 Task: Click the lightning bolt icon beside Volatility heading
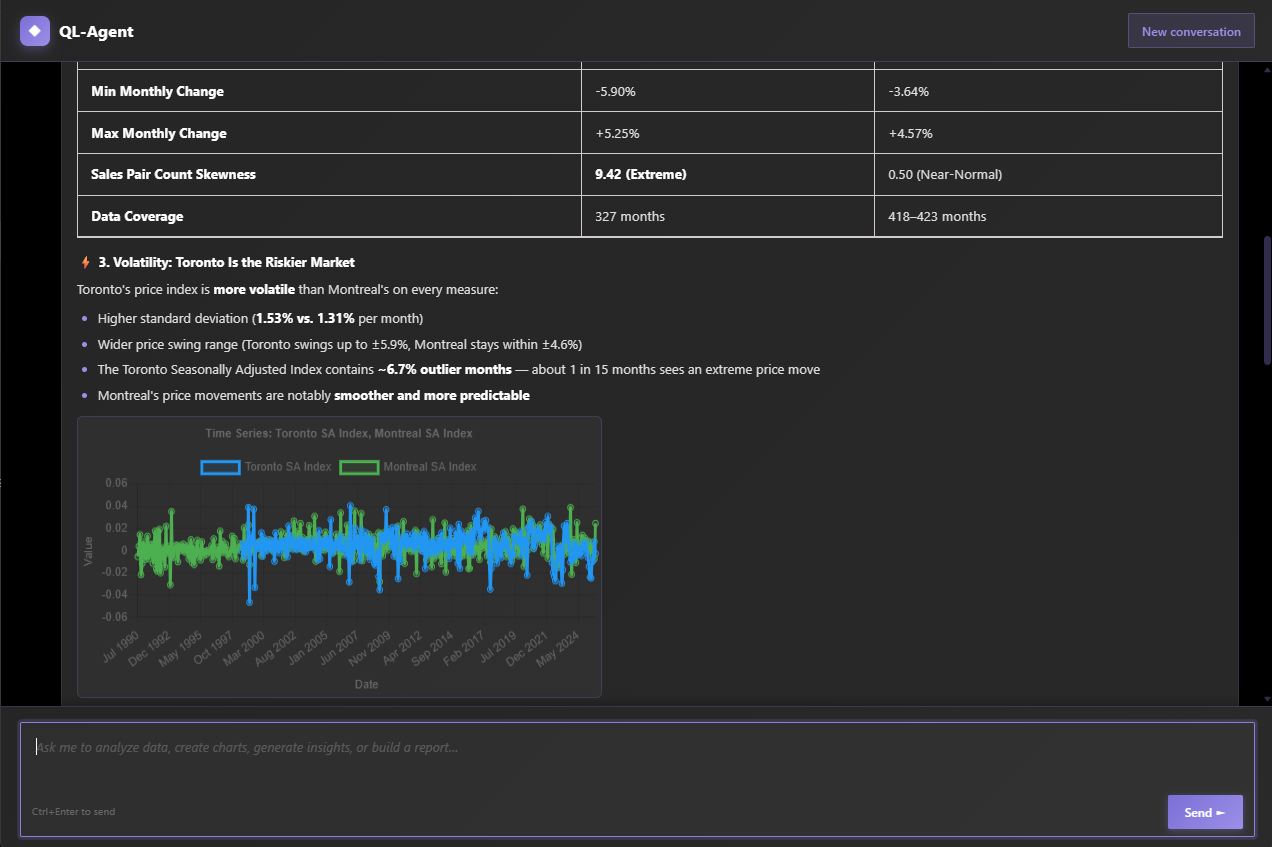85,263
